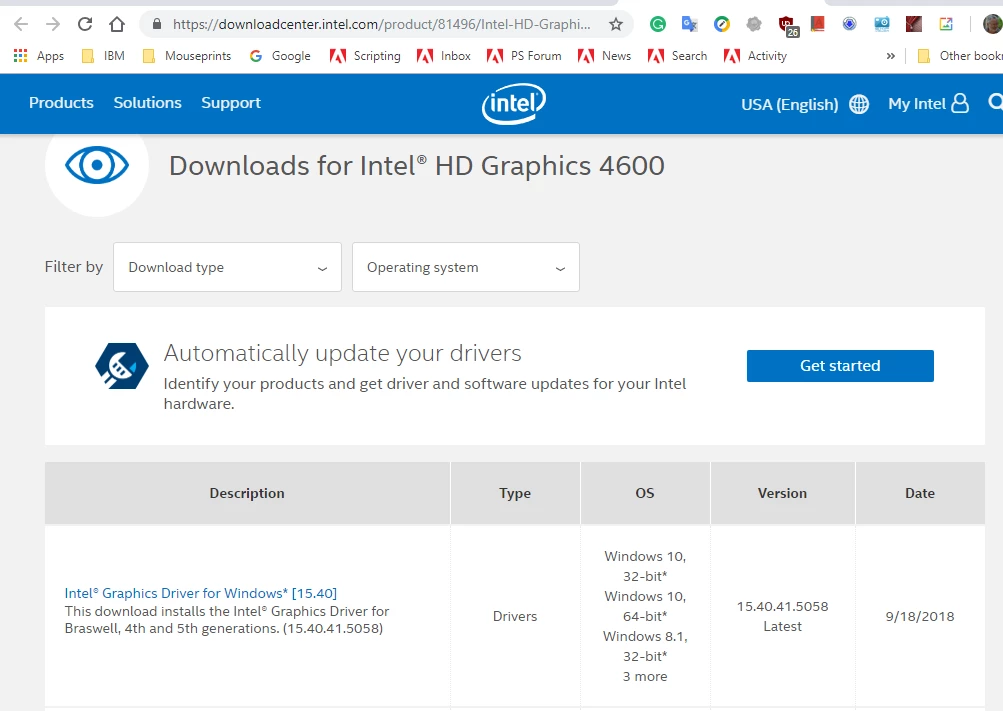
Task: Go forward with the browser forward arrow
Action: click(x=53, y=24)
